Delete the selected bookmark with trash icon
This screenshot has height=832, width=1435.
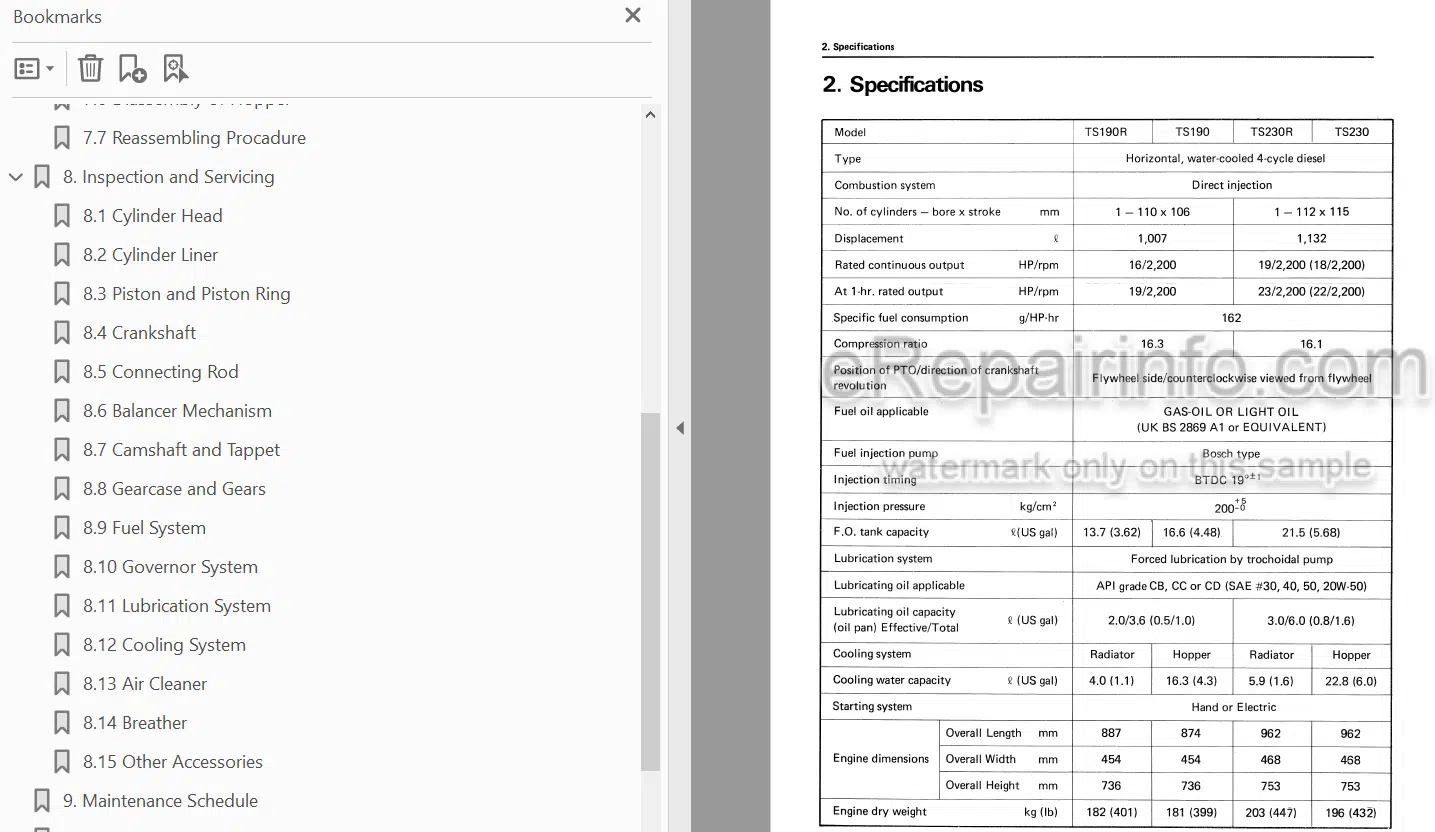pyautogui.click(x=90, y=68)
